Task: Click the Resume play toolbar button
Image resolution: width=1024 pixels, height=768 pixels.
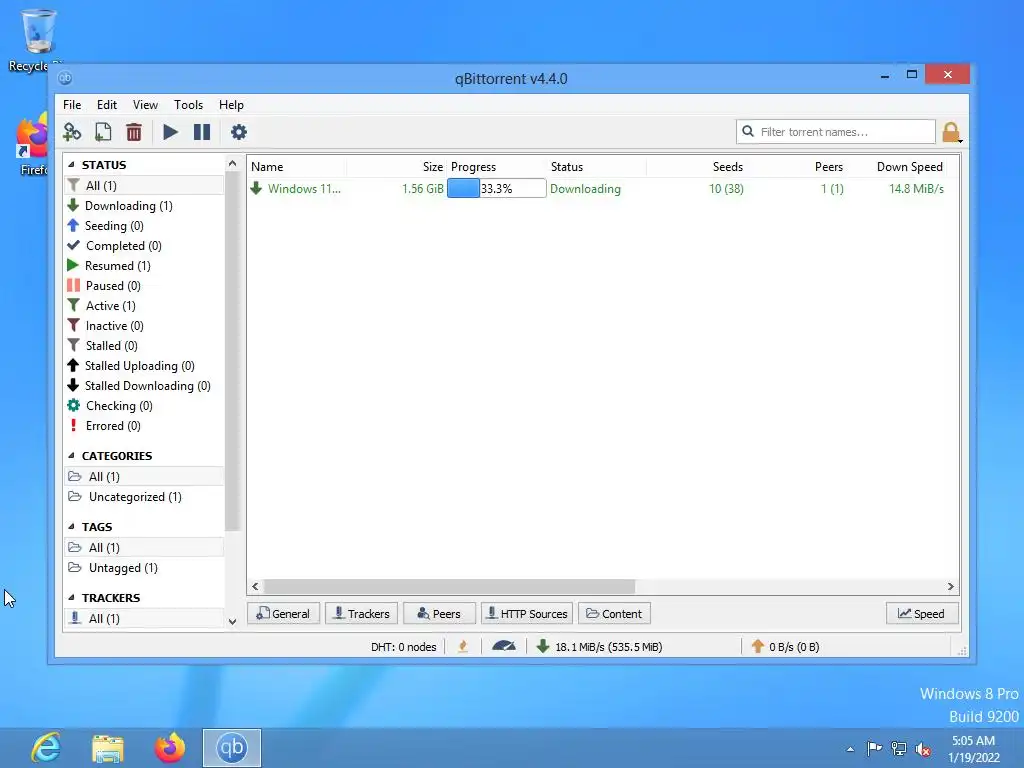Action: 170,132
